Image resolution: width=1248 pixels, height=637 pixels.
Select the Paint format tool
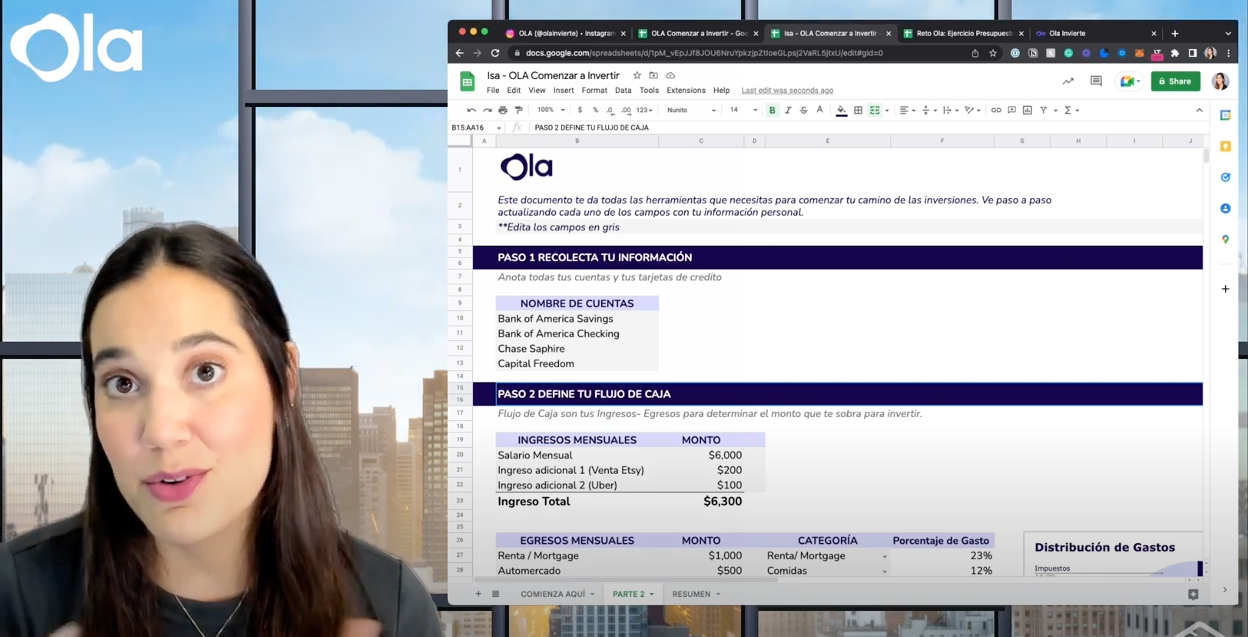(x=518, y=110)
